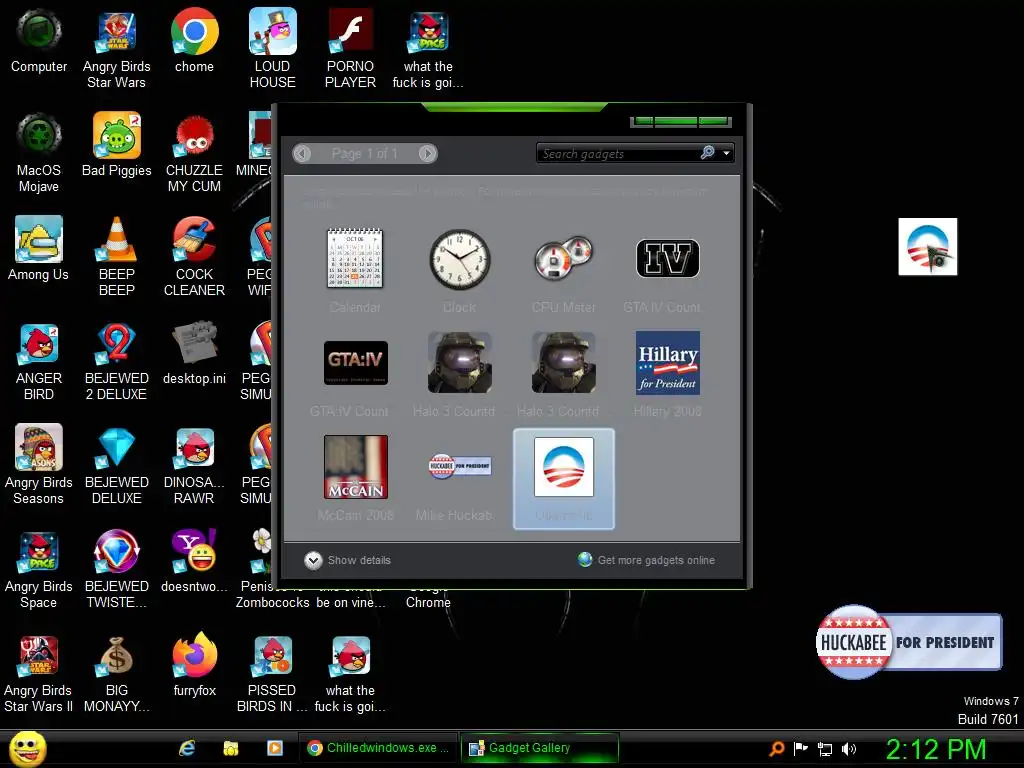Select the MacOS Mojave recycle bin icon
Screen dimensions: 1024x768
39,153
